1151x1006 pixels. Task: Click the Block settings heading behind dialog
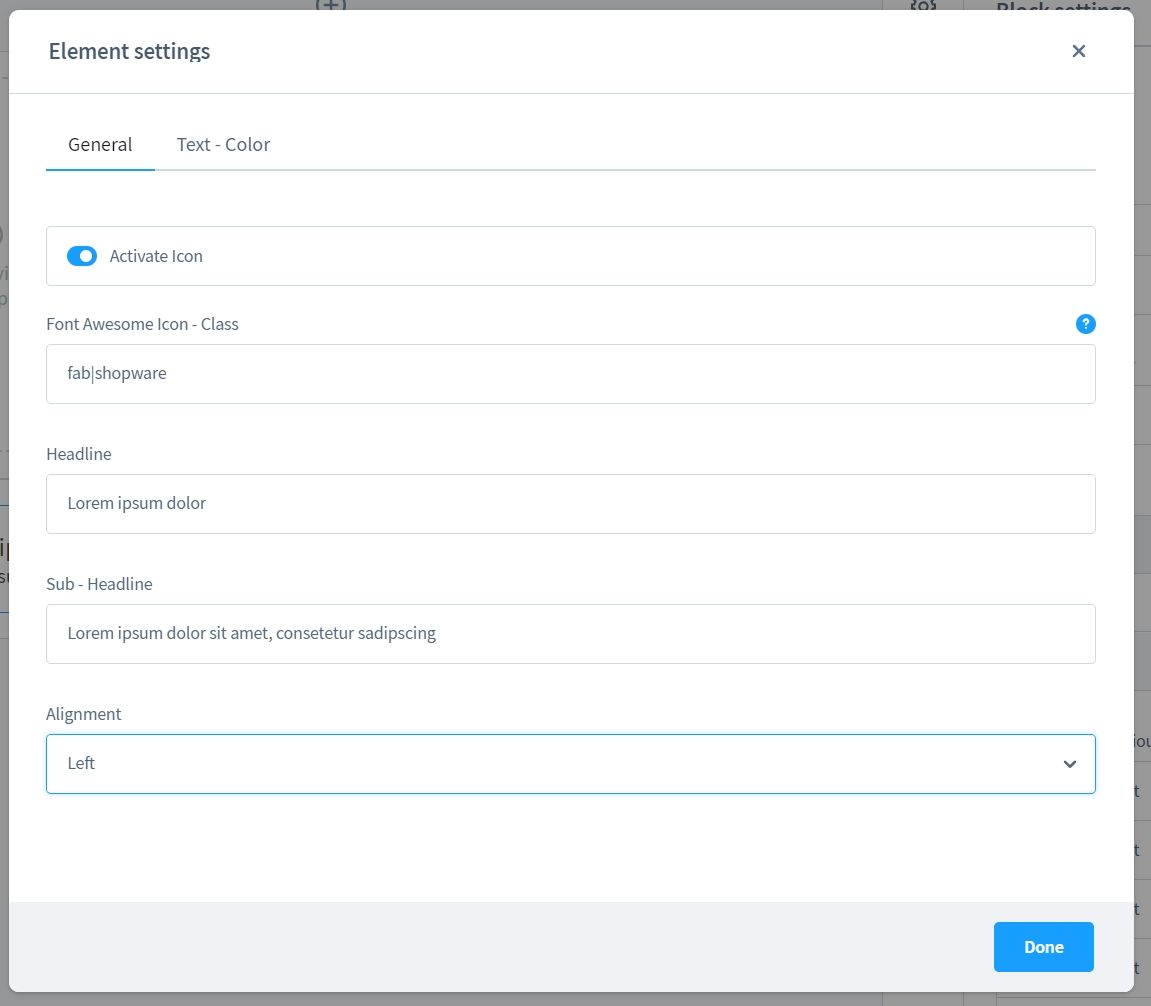(x=1063, y=6)
